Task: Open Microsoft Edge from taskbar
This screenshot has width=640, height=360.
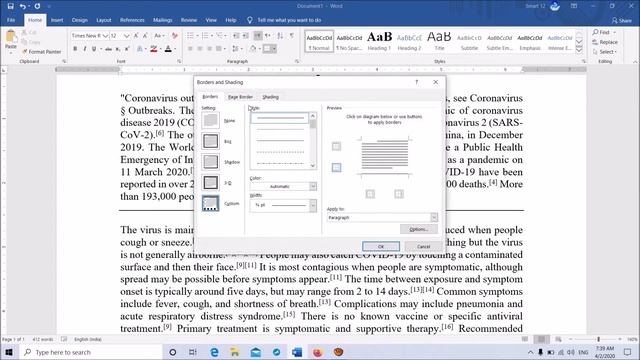Action: (214, 352)
